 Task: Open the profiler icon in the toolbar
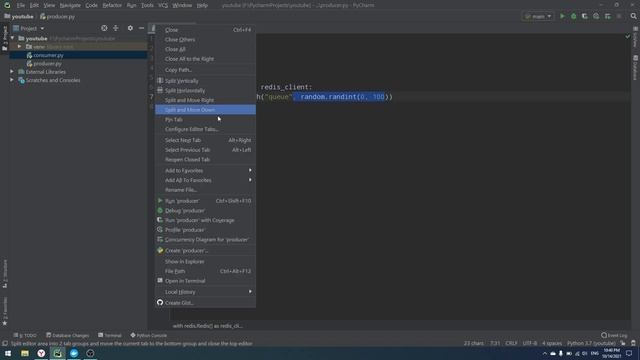click(x=596, y=16)
